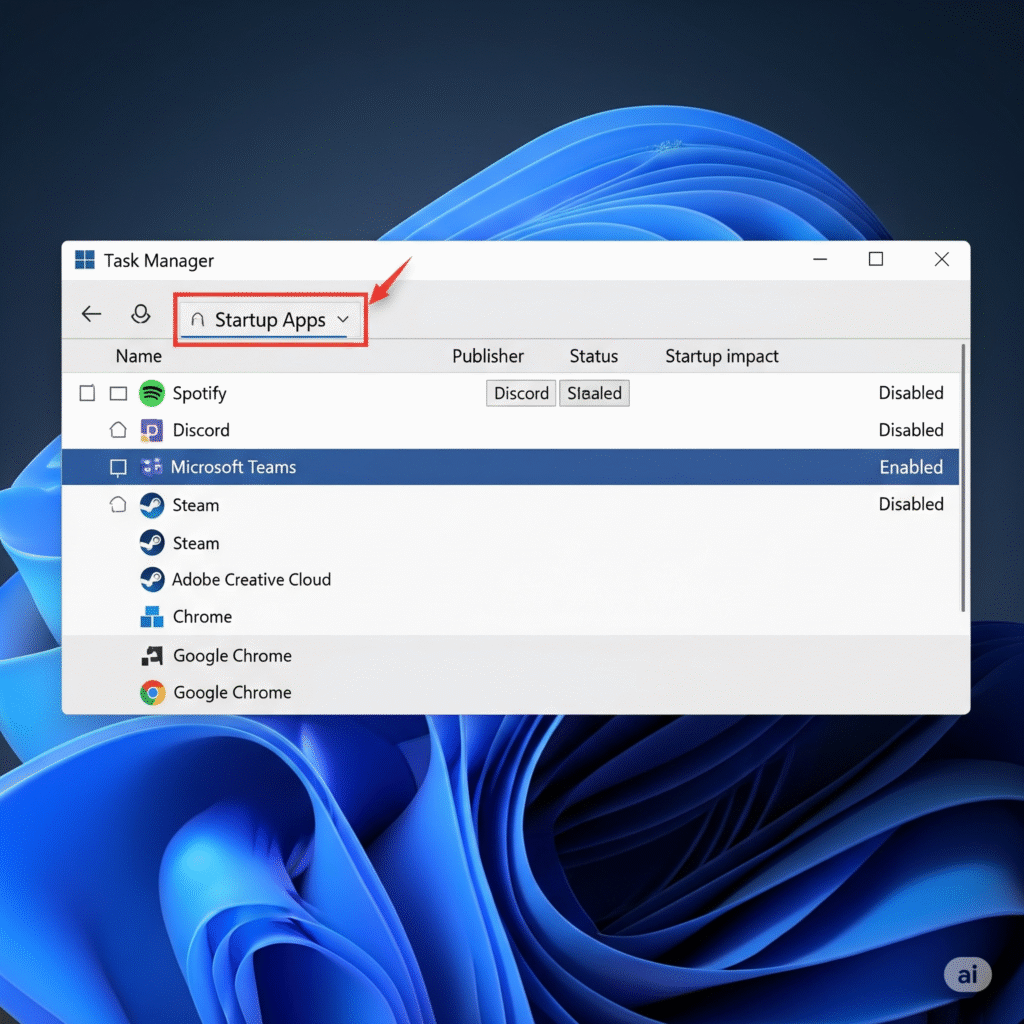
Task: Click the back arrow navigation button
Action: (x=91, y=314)
